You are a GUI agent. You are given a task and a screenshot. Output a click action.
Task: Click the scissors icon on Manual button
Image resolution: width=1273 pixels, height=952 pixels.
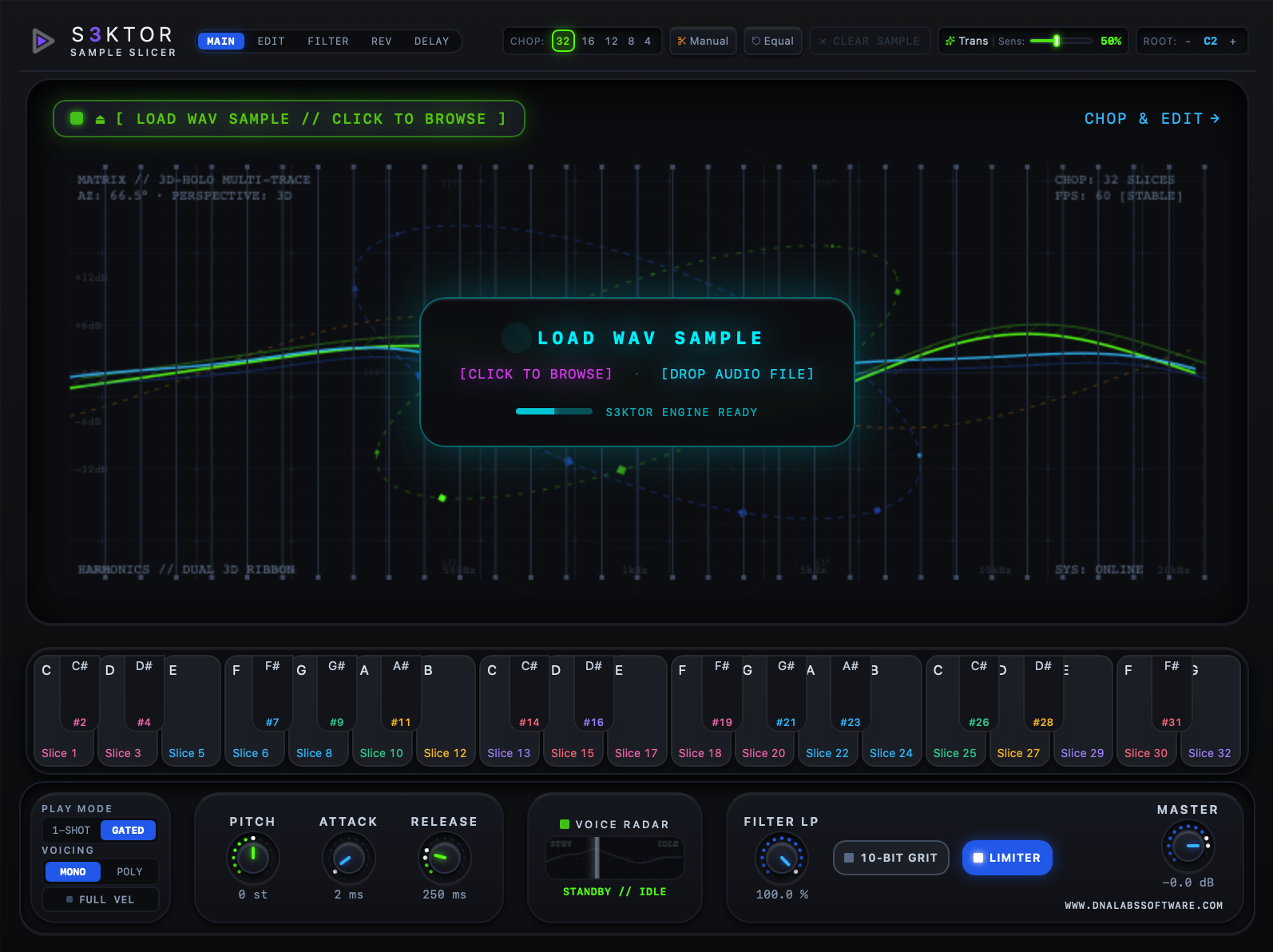pyautogui.click(x=682, y=41)
